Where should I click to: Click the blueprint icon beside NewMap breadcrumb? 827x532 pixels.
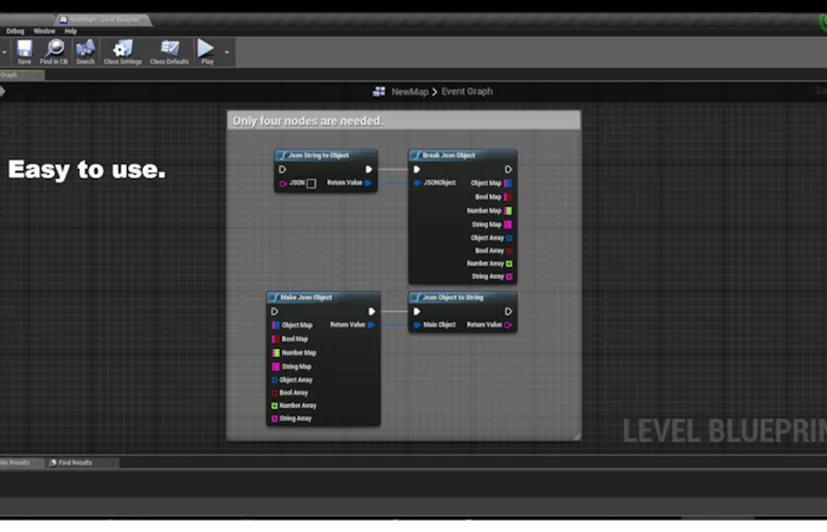[x=379, y=91]
